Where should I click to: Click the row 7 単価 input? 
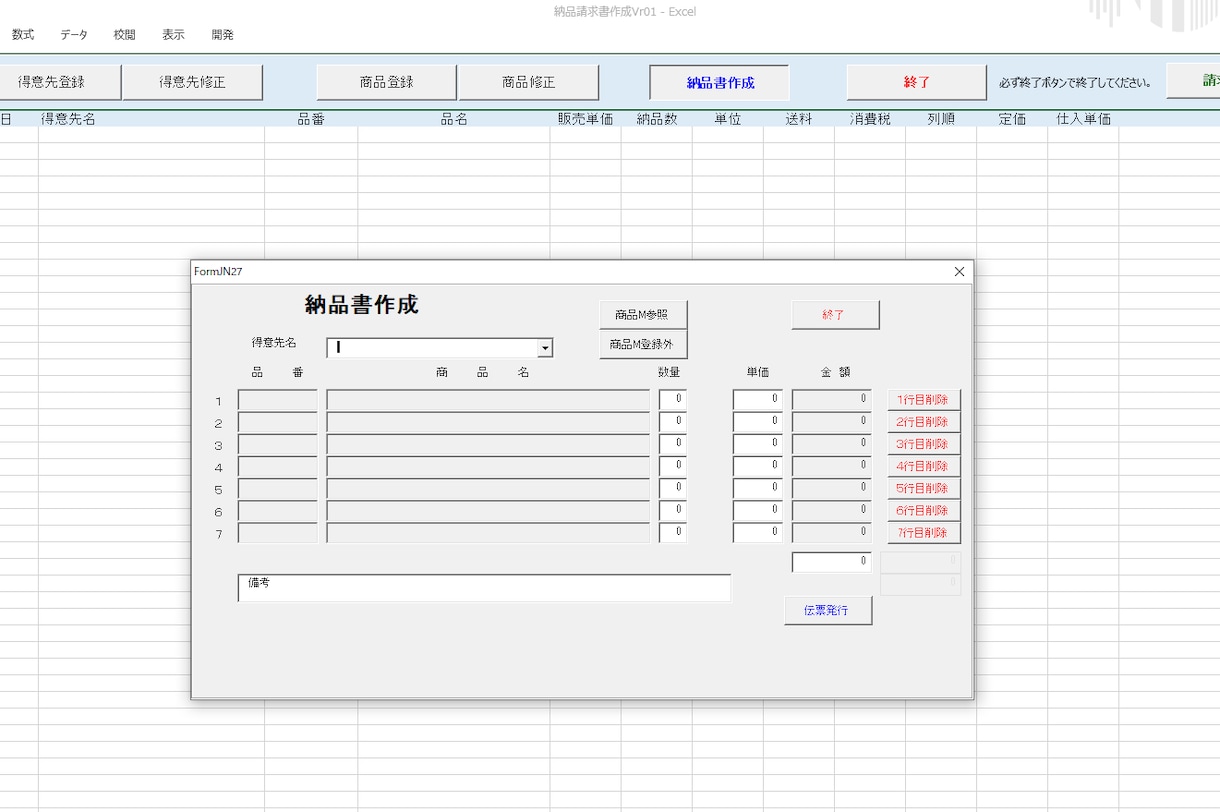[x=758, y=533]
